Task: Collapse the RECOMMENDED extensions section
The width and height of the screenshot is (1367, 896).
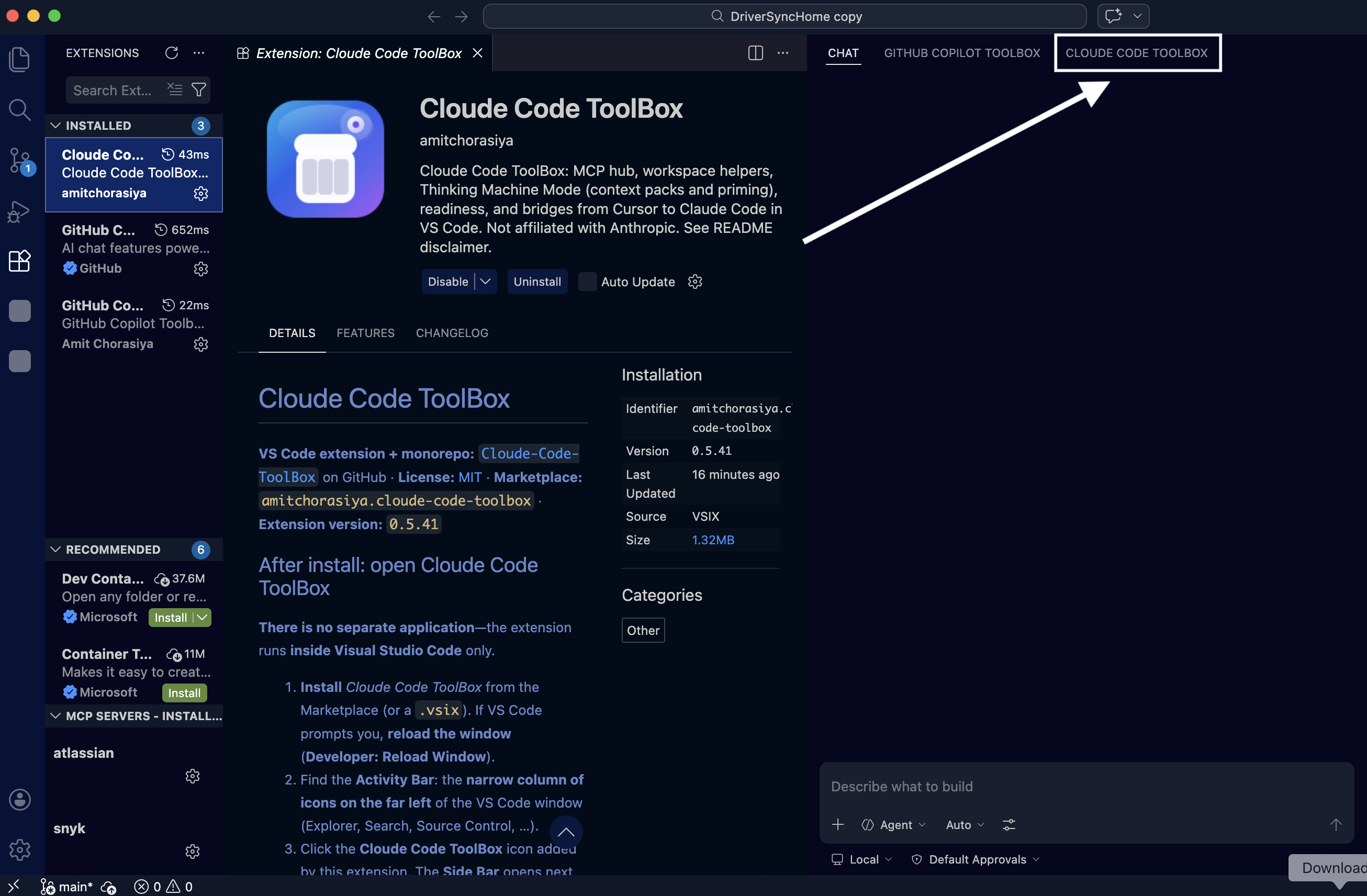Action: point(55,549)
